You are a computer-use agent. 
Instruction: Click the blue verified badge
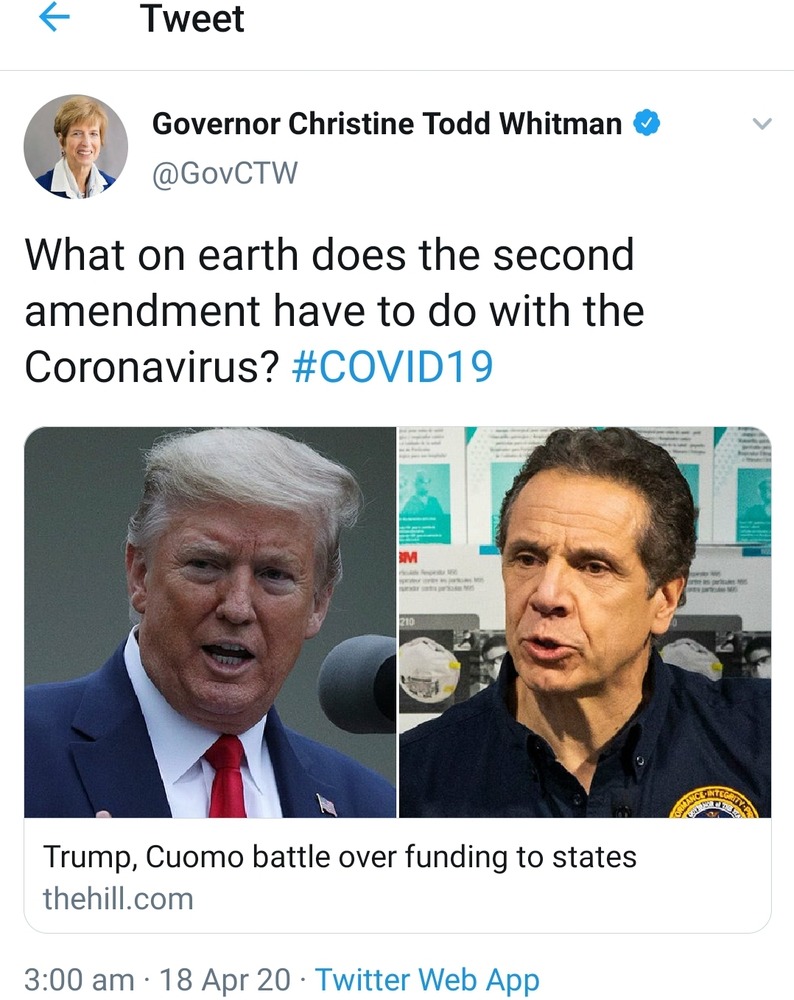click(646, 123)
